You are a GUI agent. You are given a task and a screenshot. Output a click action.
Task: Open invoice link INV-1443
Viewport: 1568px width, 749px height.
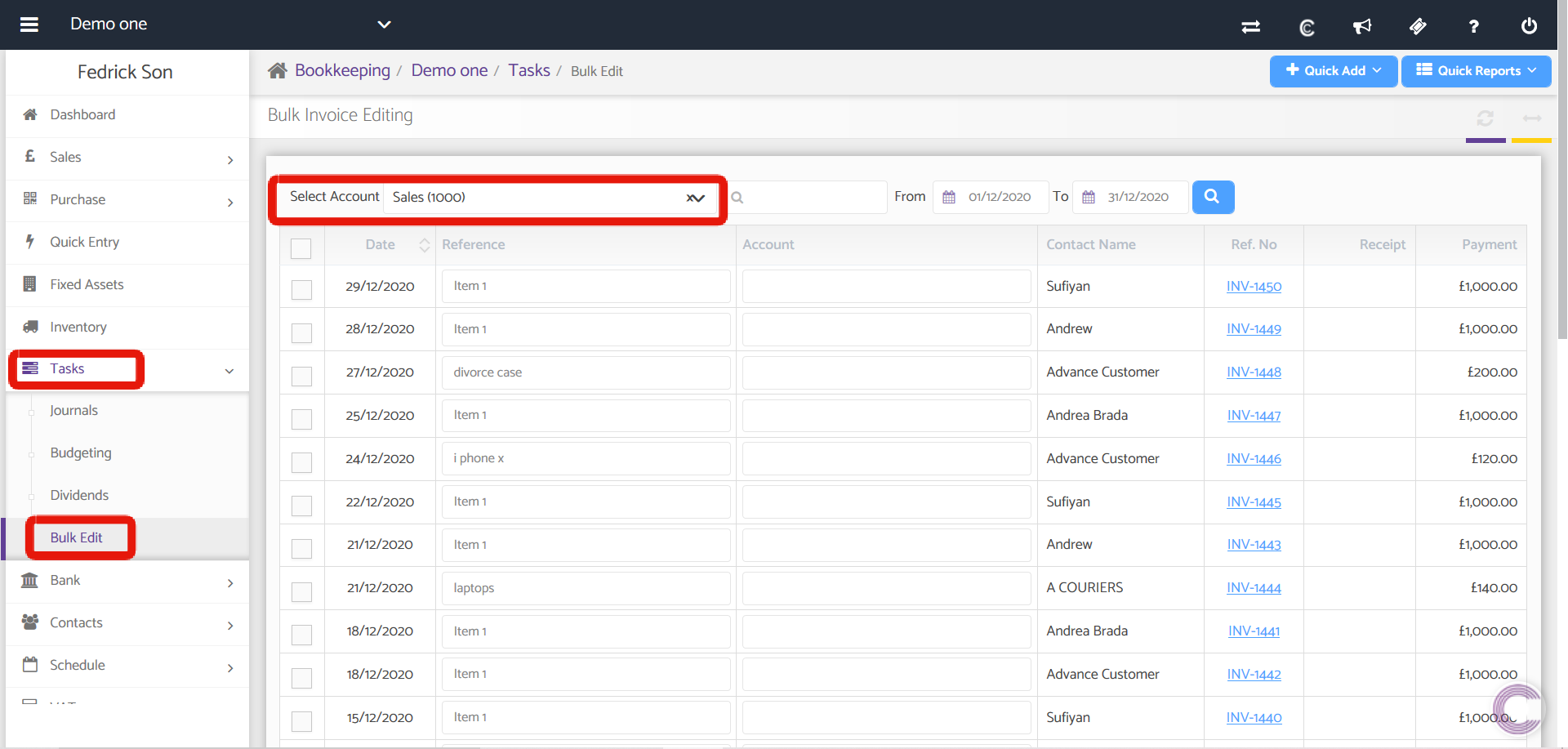coord(1254,544)
